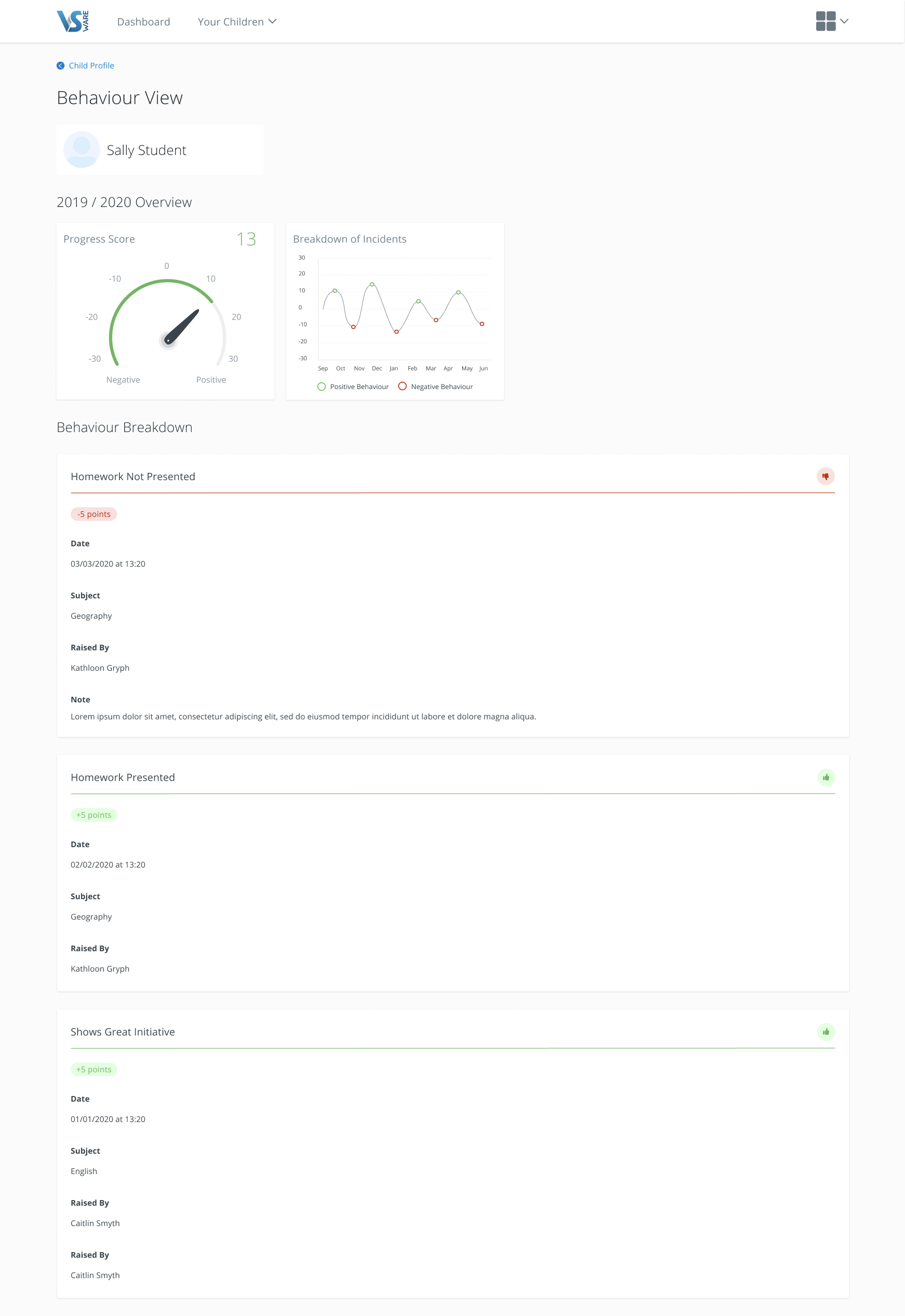The height and width of the screenshot is (1316, 905).
Task: Expand the chevron beside the grid icon
Action: pos(844,21)
